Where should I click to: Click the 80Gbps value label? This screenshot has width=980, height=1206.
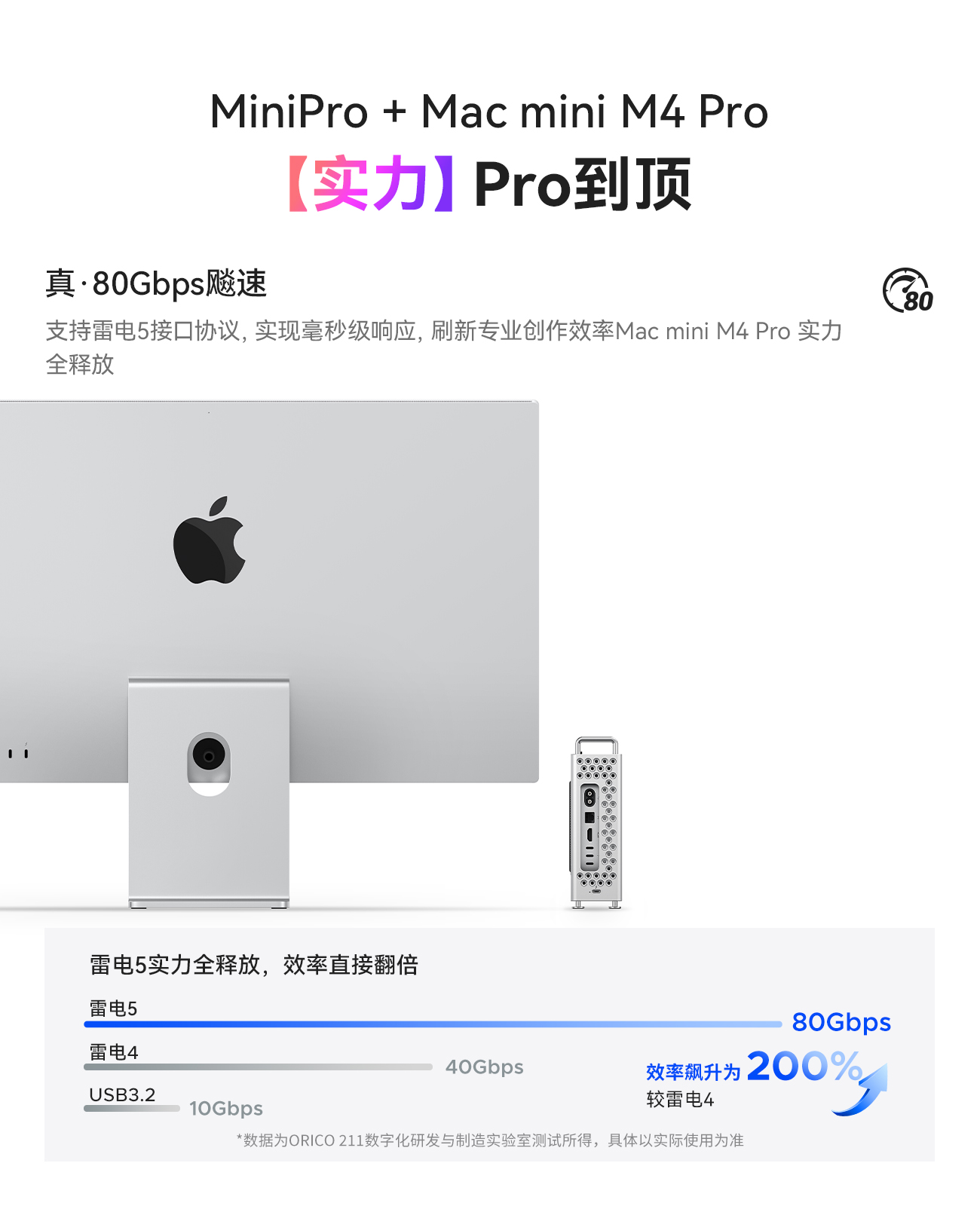[841, 1023]
